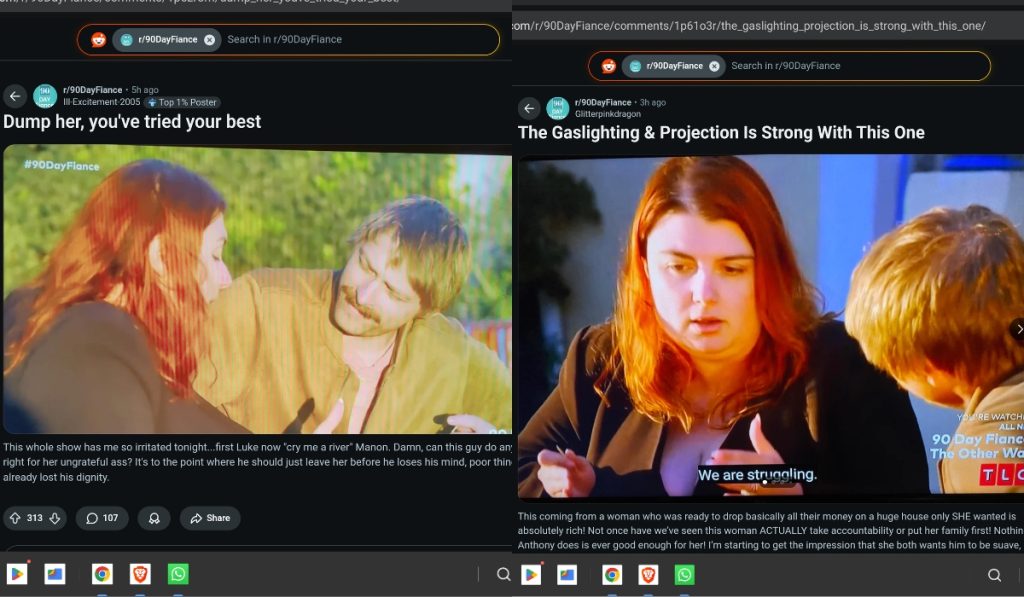Click the award icon next to comments
The height and width of the screenshot is (597, 1024).
tap(153, 518)
